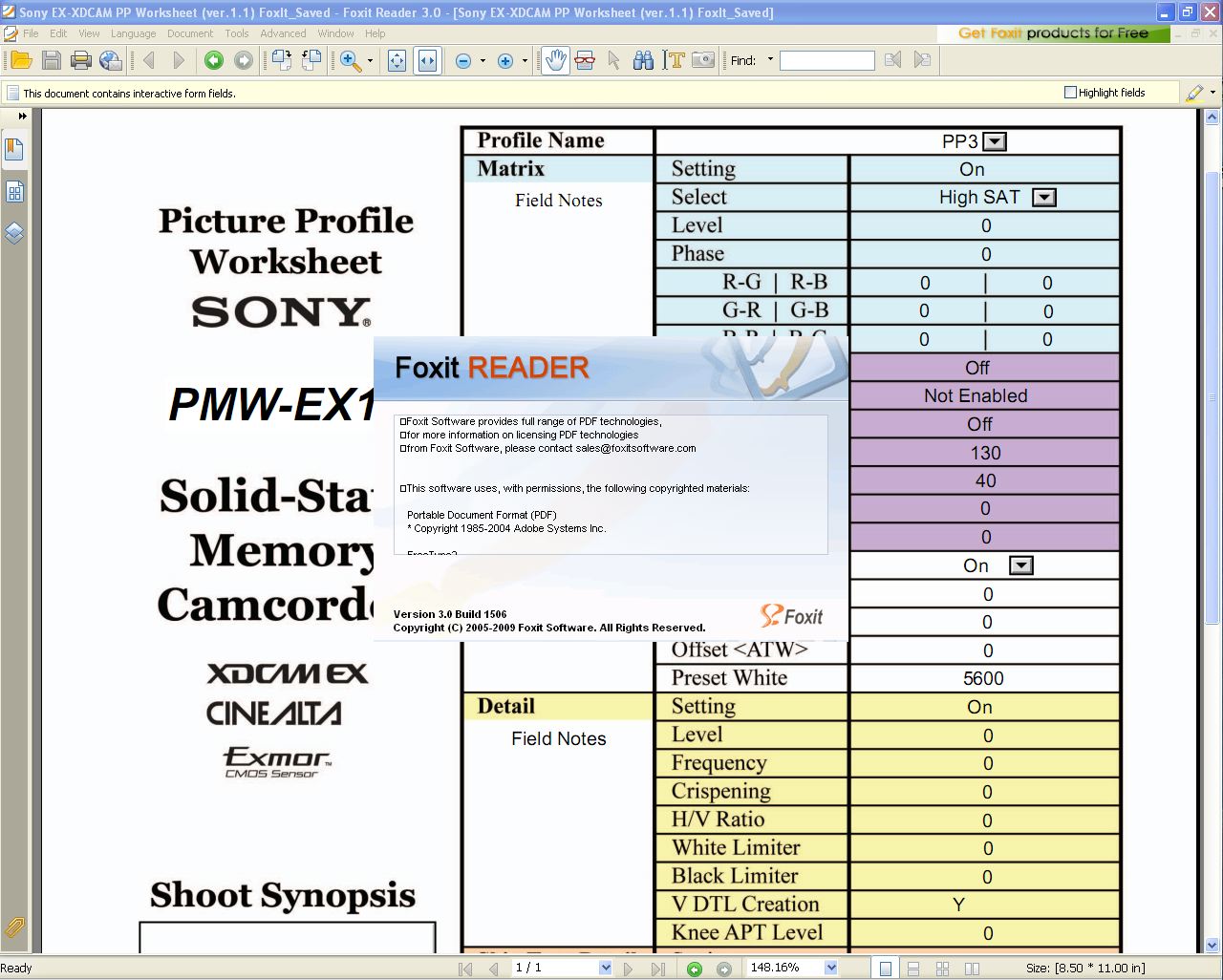Click the Save floppy disk icon
Image resolution: width=1223 pixels, height=980 pixels.
point(52,60)
